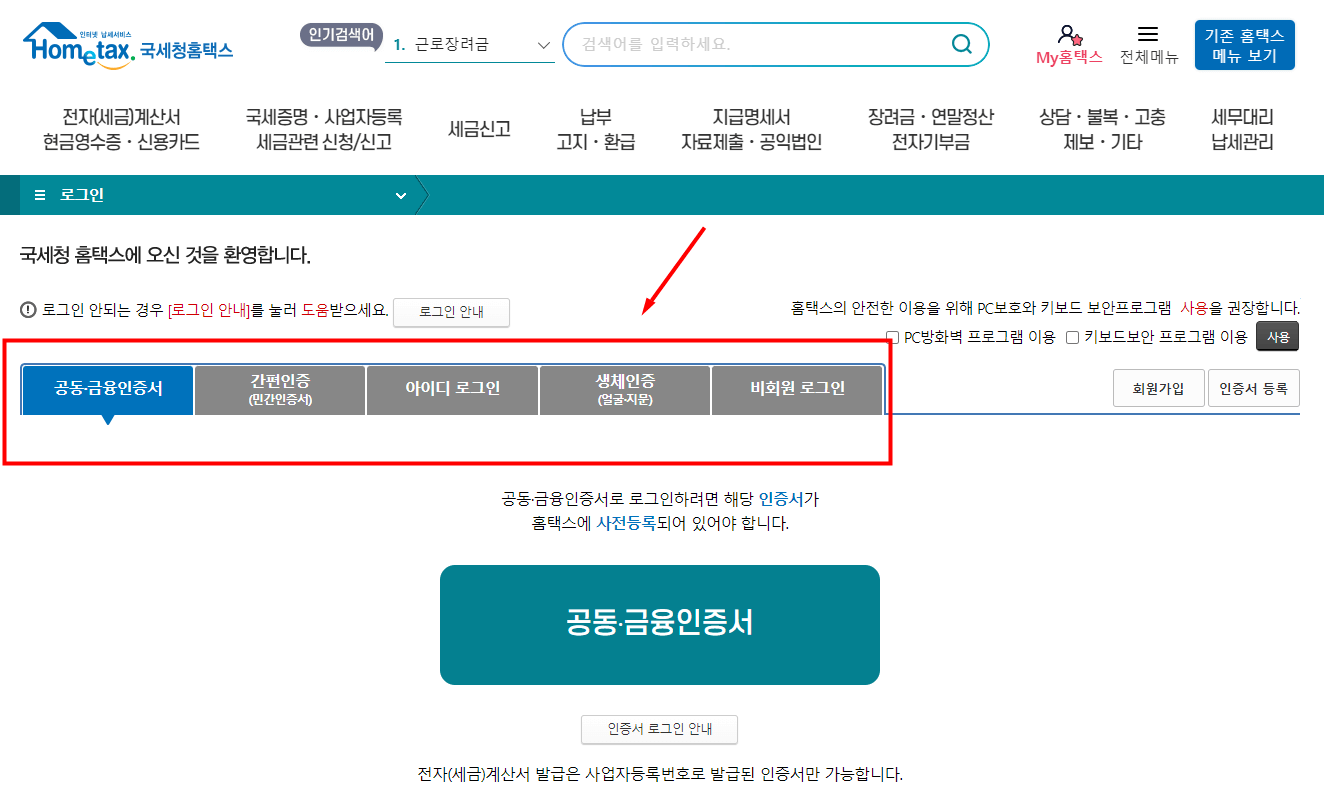Click the large teal 공동·금융인증서 login button

(x=659, y=624)
